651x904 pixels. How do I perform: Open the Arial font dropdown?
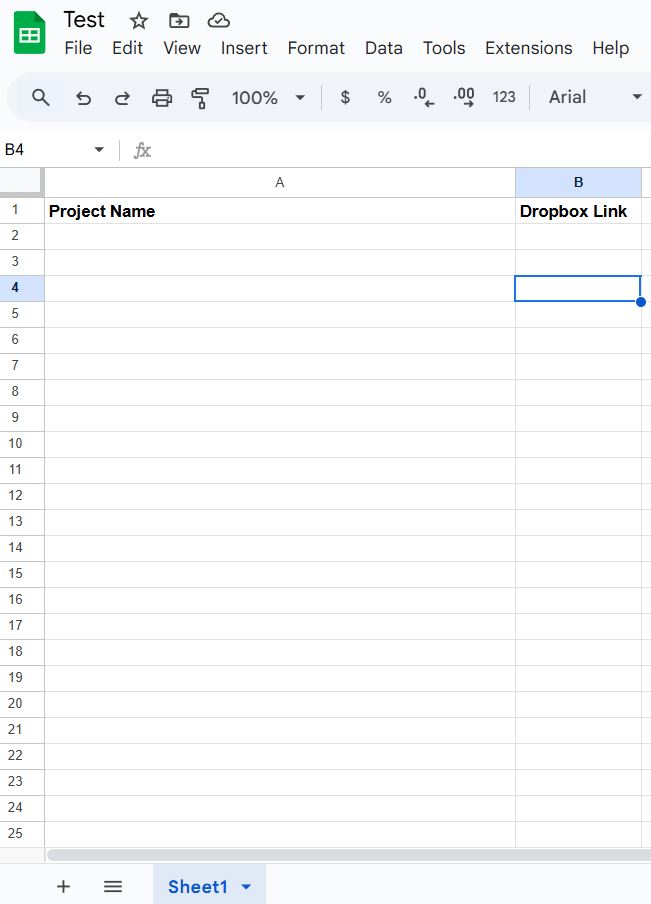(x=594, y=97)
